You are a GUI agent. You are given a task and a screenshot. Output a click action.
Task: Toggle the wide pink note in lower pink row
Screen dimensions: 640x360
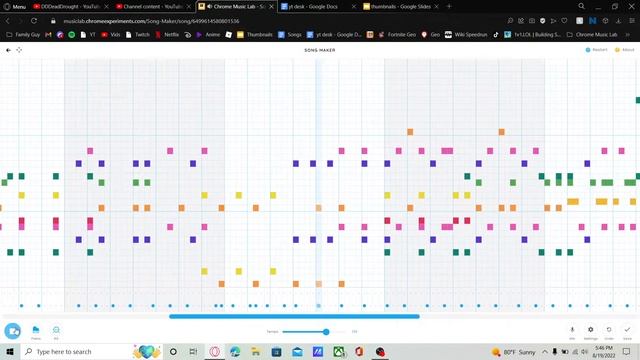(447, 227)
